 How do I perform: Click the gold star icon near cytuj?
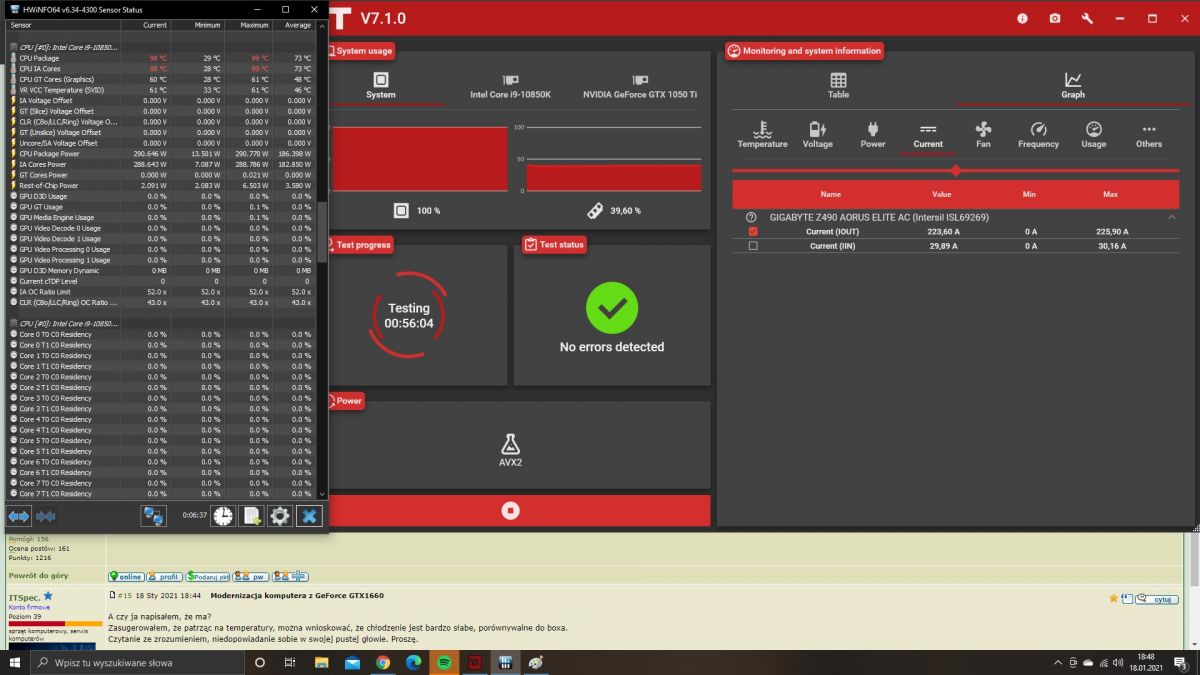coord(1113,598)
